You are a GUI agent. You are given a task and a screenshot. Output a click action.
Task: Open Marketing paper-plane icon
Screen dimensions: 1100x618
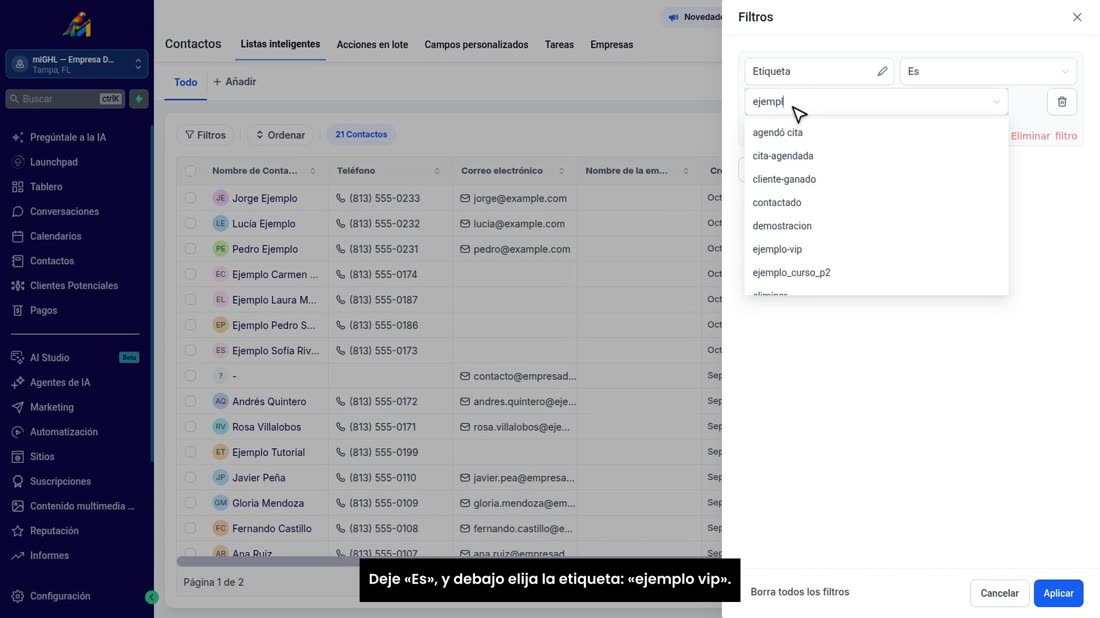[18, 407]
